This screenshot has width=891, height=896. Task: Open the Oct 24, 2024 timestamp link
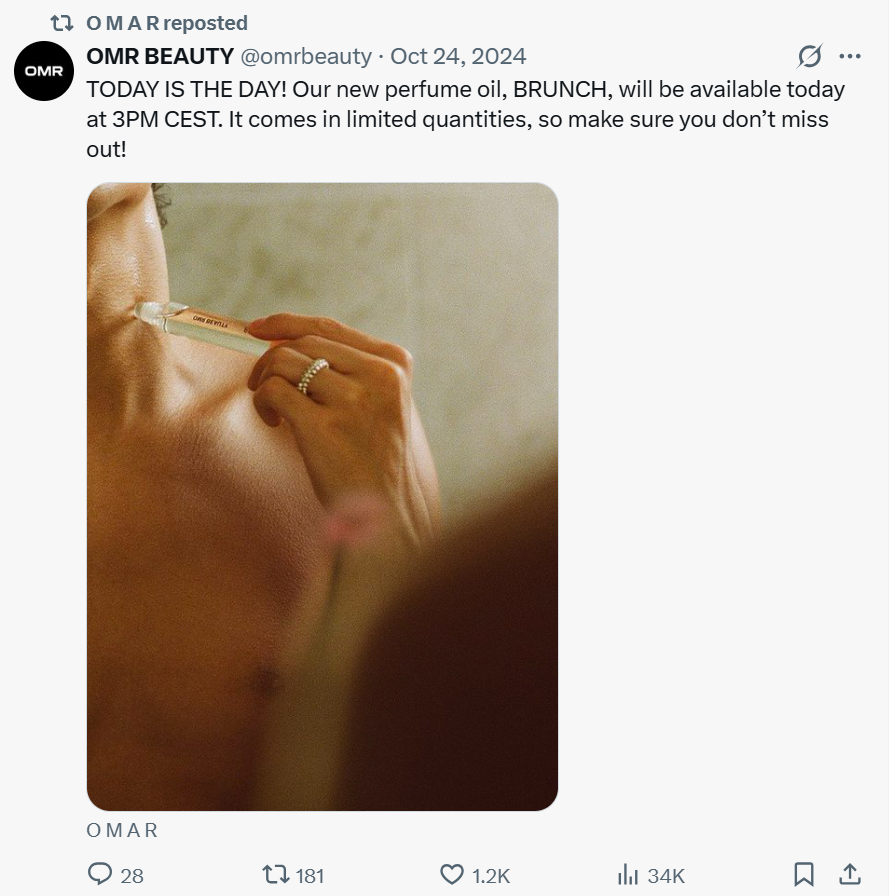tap(458, 56)
